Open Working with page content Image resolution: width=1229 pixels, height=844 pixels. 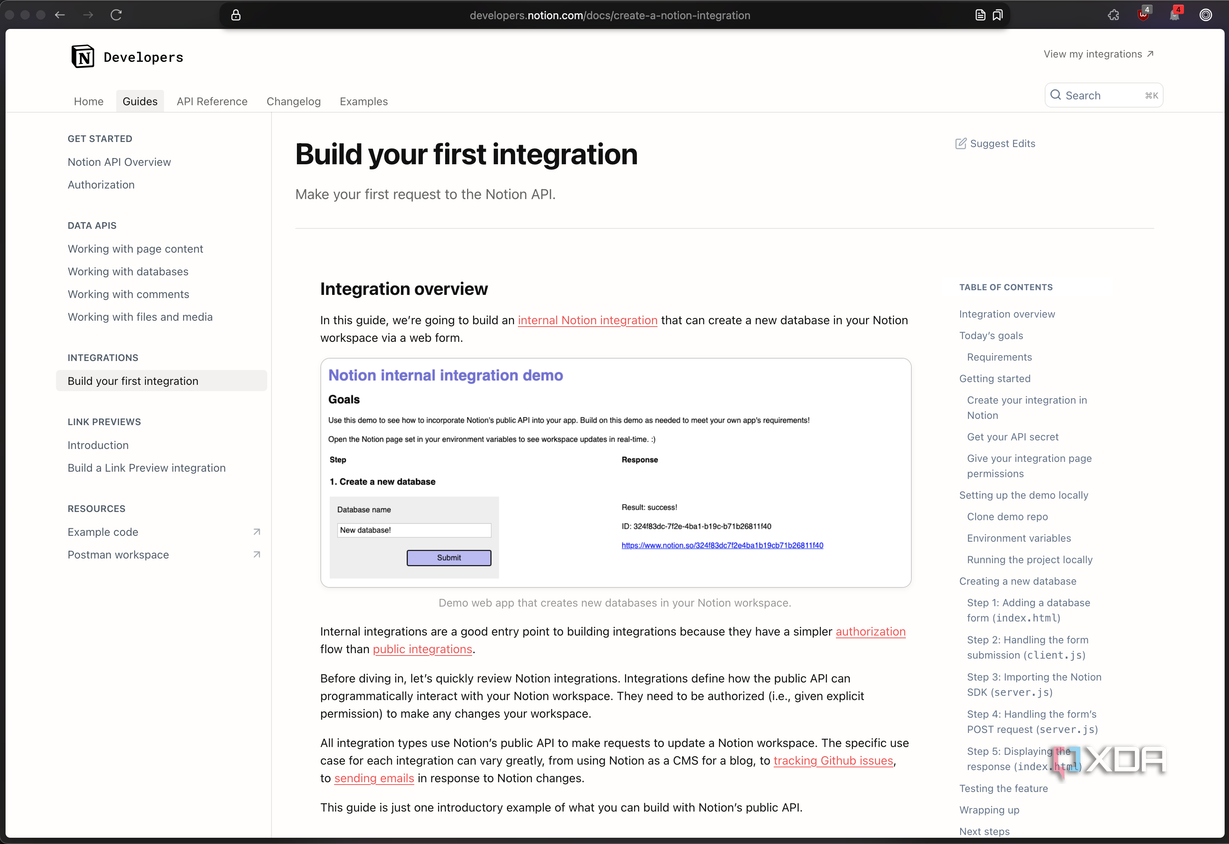(x=135, y=249)
